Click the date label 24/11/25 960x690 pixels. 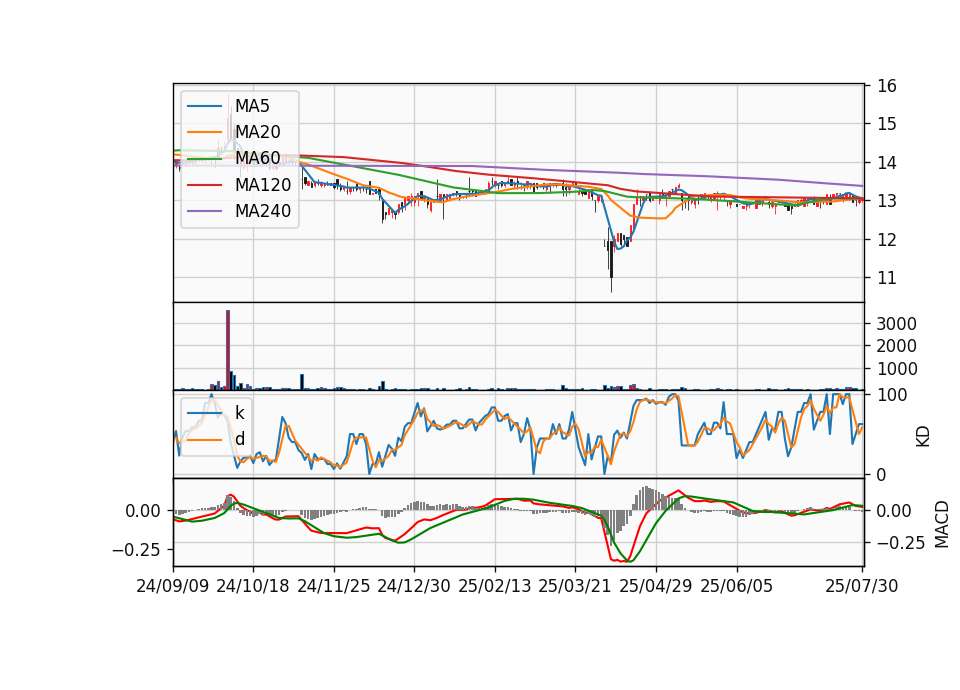pos(334,586)
